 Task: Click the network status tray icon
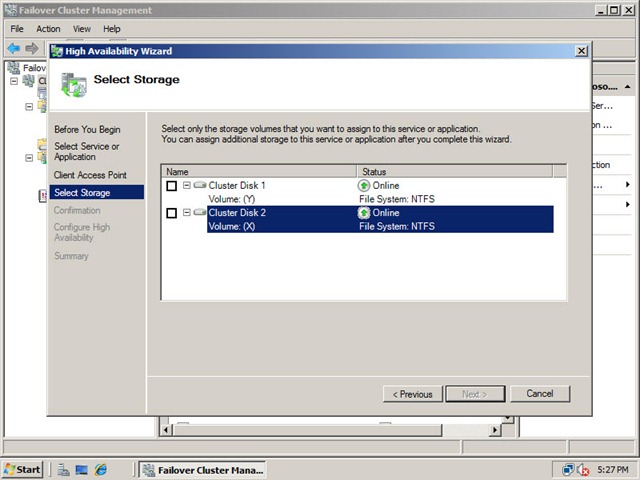pyautogui.click(x=568, y=470)
